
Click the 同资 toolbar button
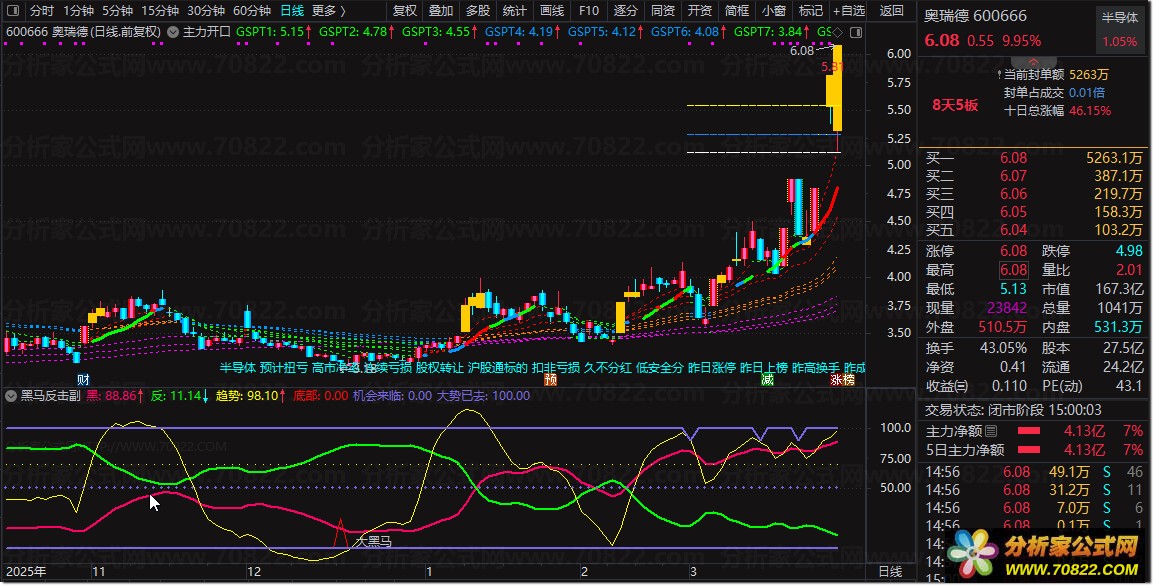[662, 11]
